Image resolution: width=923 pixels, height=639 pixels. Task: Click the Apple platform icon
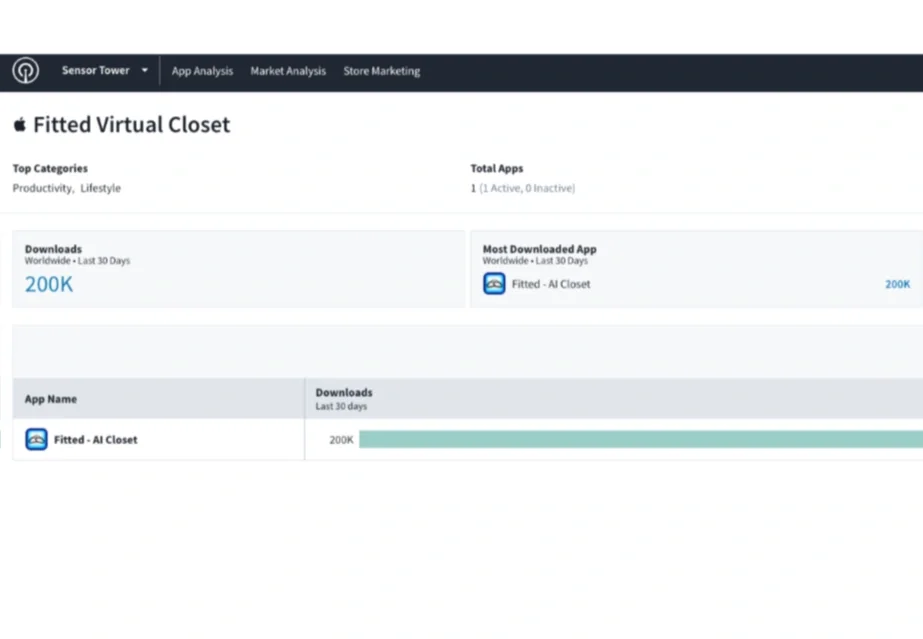[19, 124]
